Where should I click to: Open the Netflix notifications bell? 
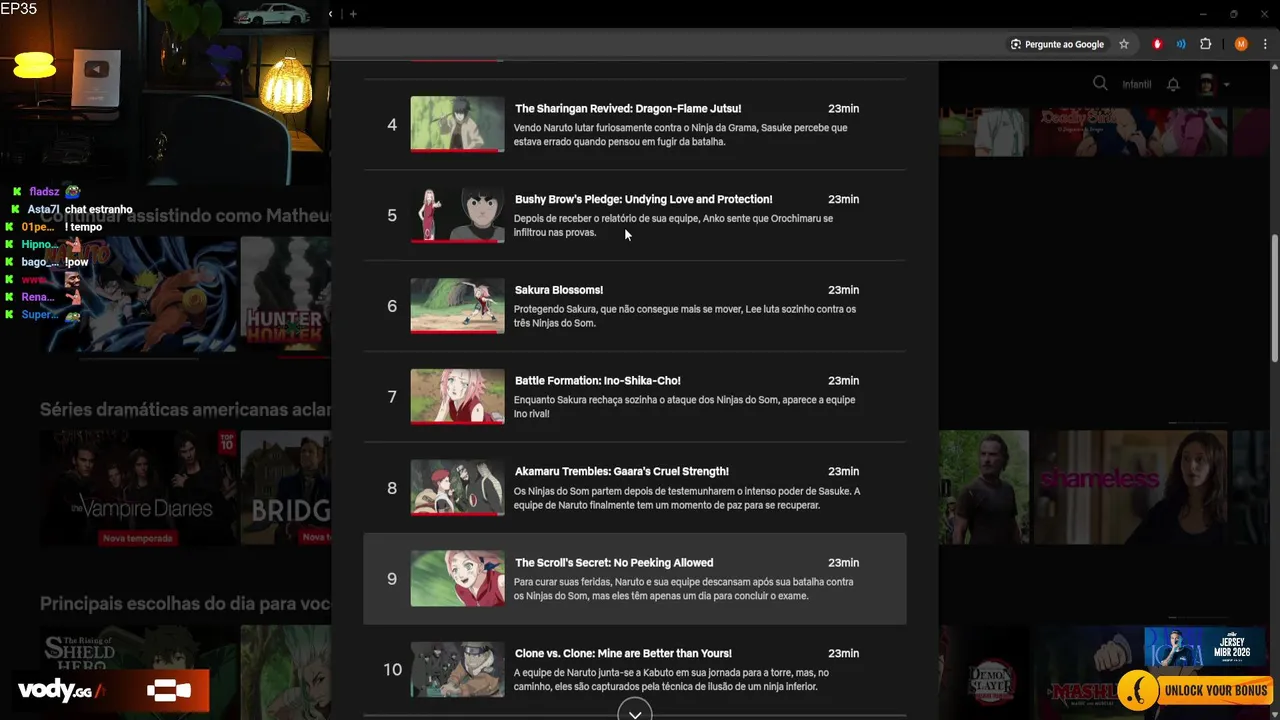pos(1174,84)
